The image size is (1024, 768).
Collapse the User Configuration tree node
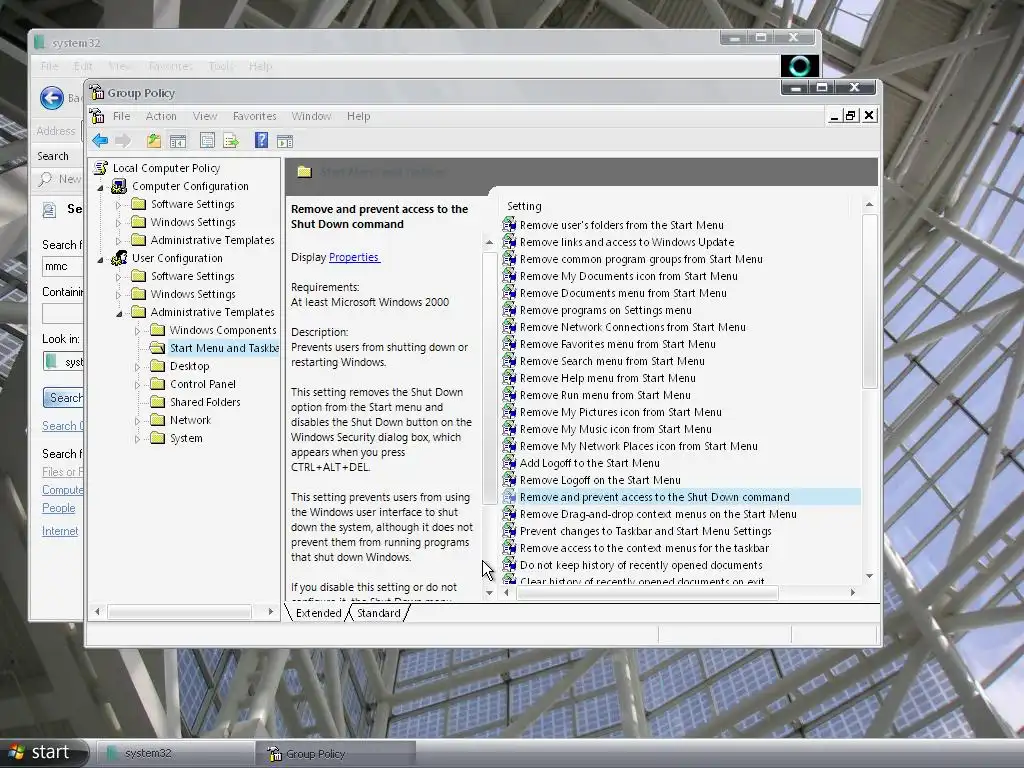[x=101, y=259]
